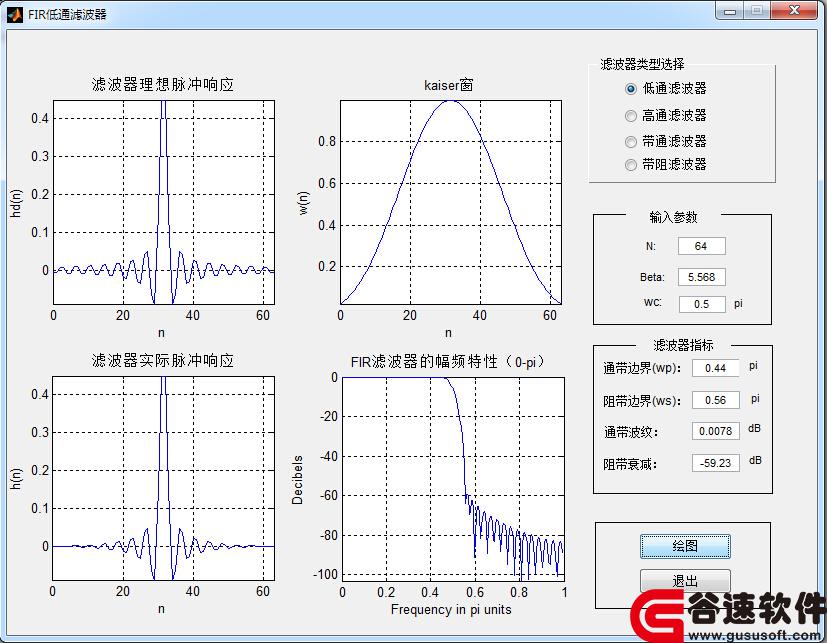Viewport: 827px width, 643px height.
Task: Choose the 带通滤波器 filter type
Action: click(x=666, y=141)
